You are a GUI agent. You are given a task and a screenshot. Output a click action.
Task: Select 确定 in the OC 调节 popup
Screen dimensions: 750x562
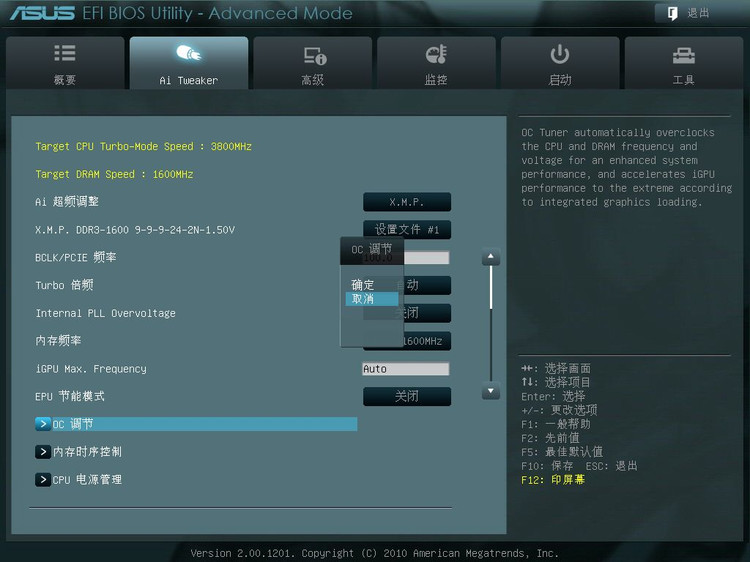coord(363,285)
